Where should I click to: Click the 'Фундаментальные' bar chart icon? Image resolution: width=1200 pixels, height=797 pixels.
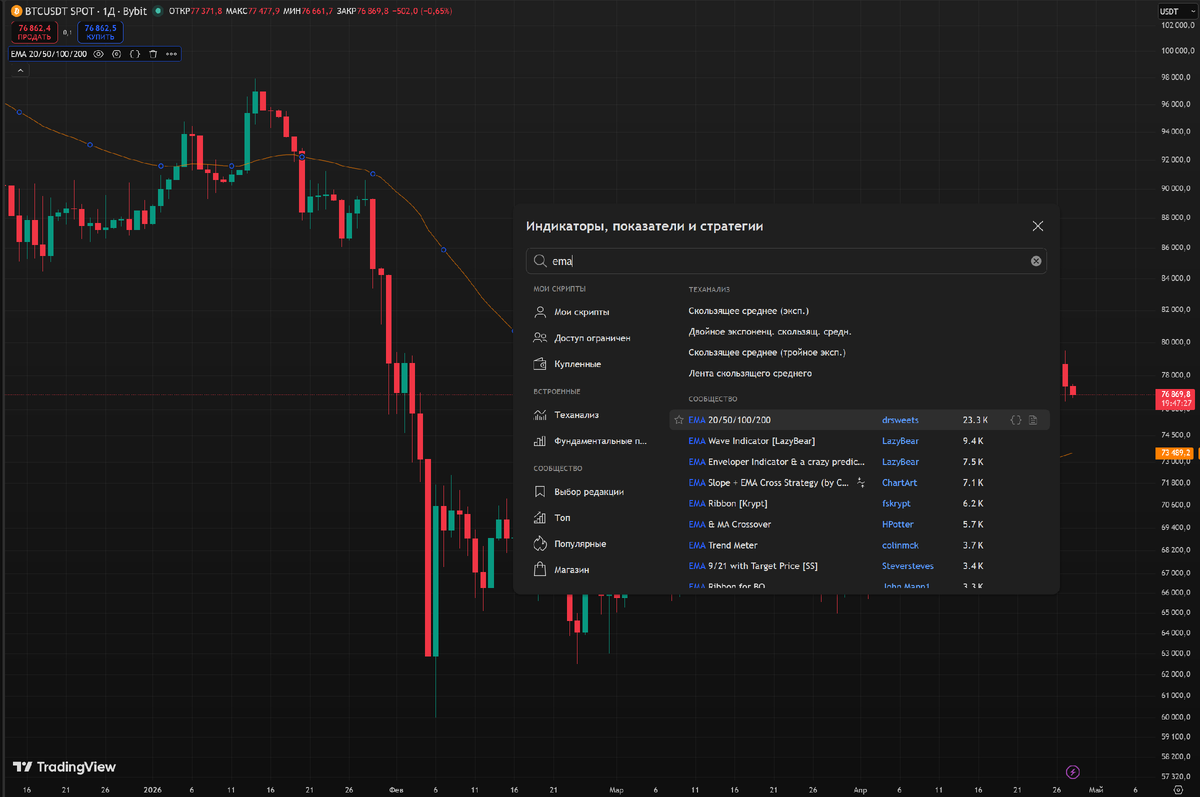point(540,440)
